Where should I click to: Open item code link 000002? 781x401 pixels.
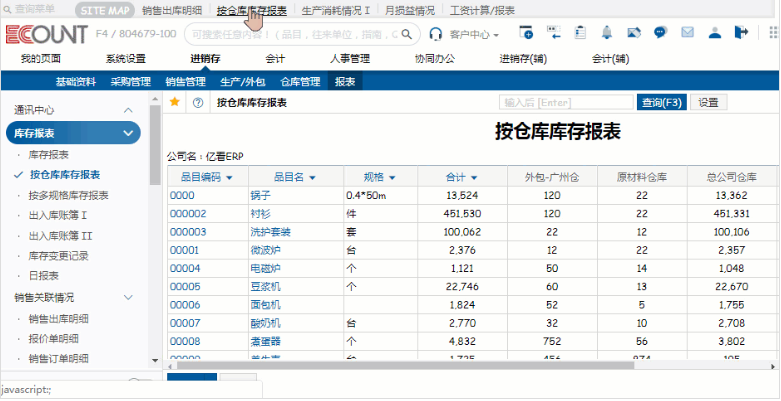point(188,214)
